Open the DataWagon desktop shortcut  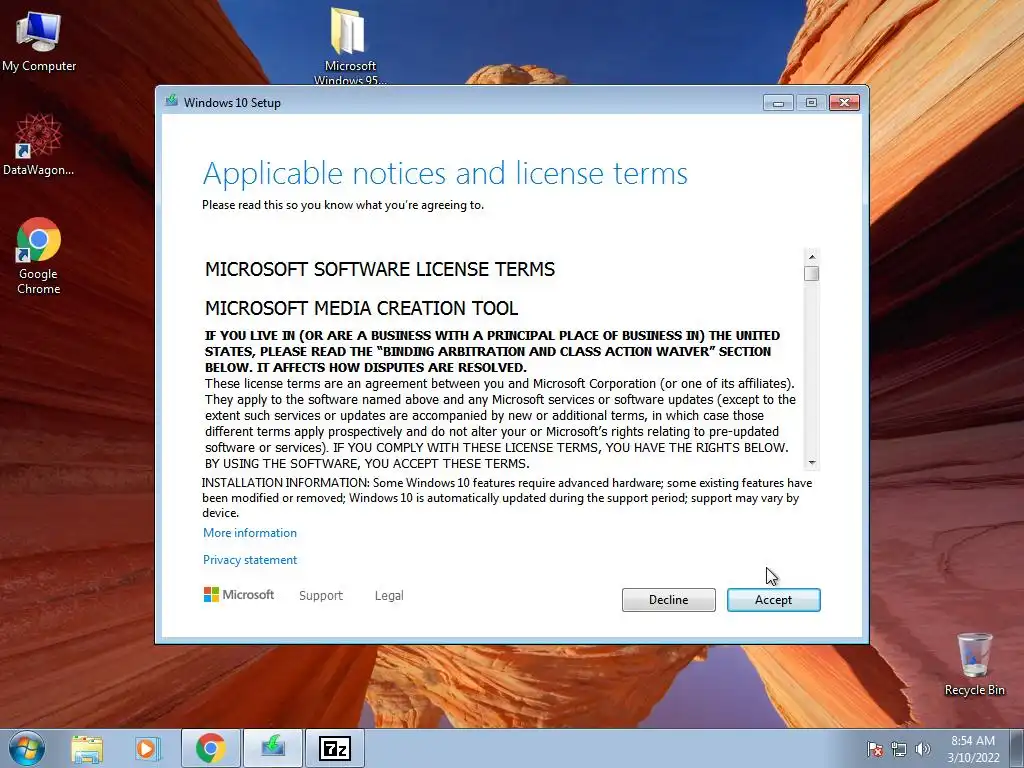click(39, 144)
